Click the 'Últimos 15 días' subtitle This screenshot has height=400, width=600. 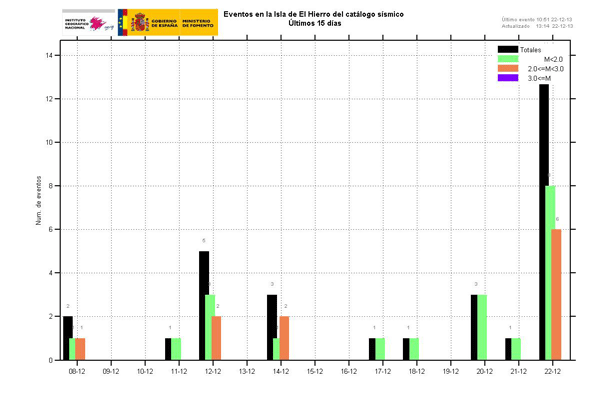click(320, 24)
